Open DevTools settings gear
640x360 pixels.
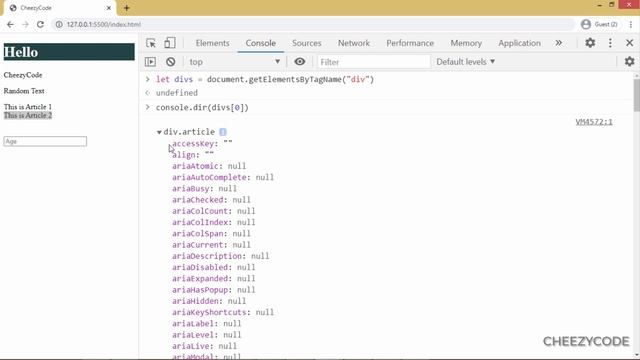(590, 42)
